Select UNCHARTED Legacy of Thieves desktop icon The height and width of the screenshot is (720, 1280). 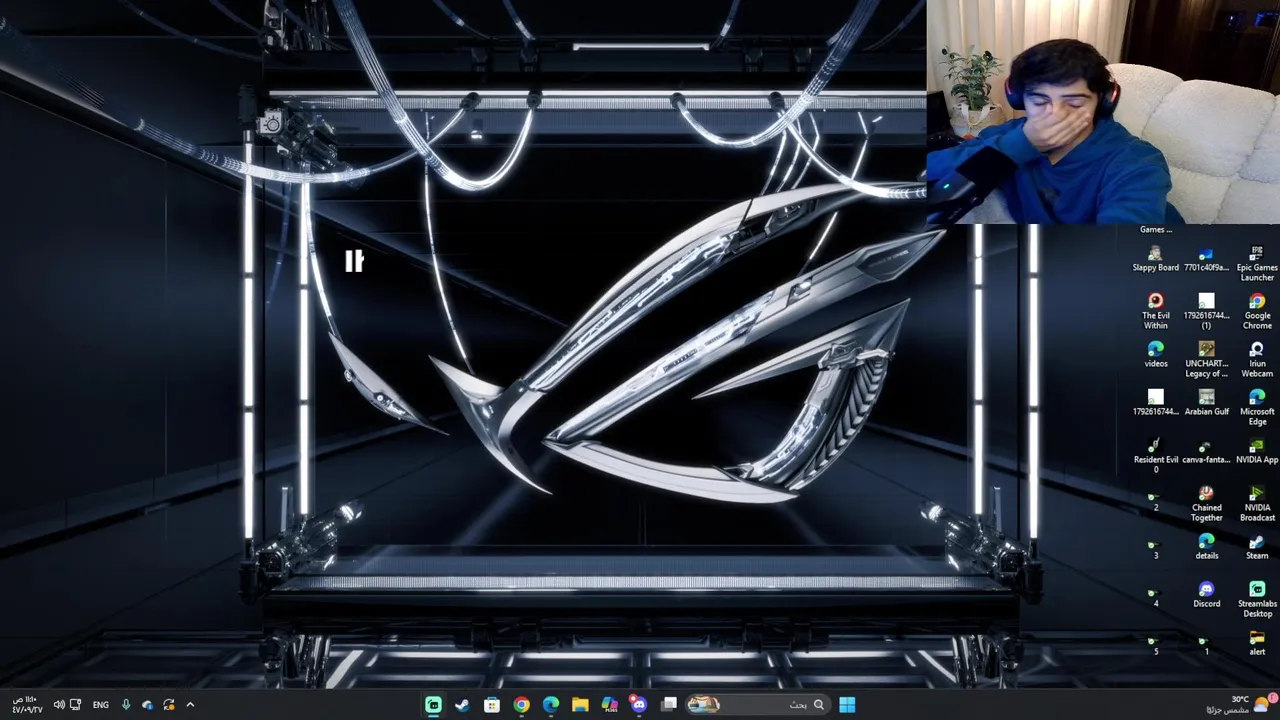click(x=1206, y=360)
